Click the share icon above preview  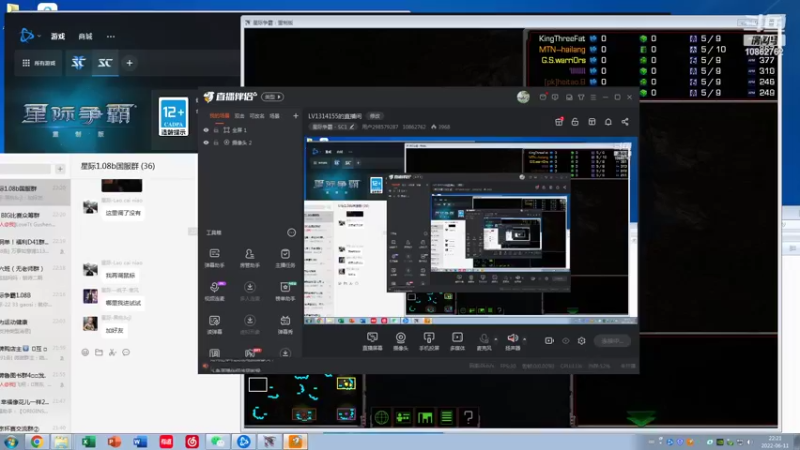(625, 121)
